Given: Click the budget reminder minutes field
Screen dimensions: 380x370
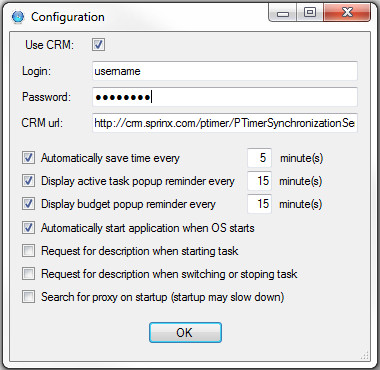Looking at the screenshot, I should point(259,204).
